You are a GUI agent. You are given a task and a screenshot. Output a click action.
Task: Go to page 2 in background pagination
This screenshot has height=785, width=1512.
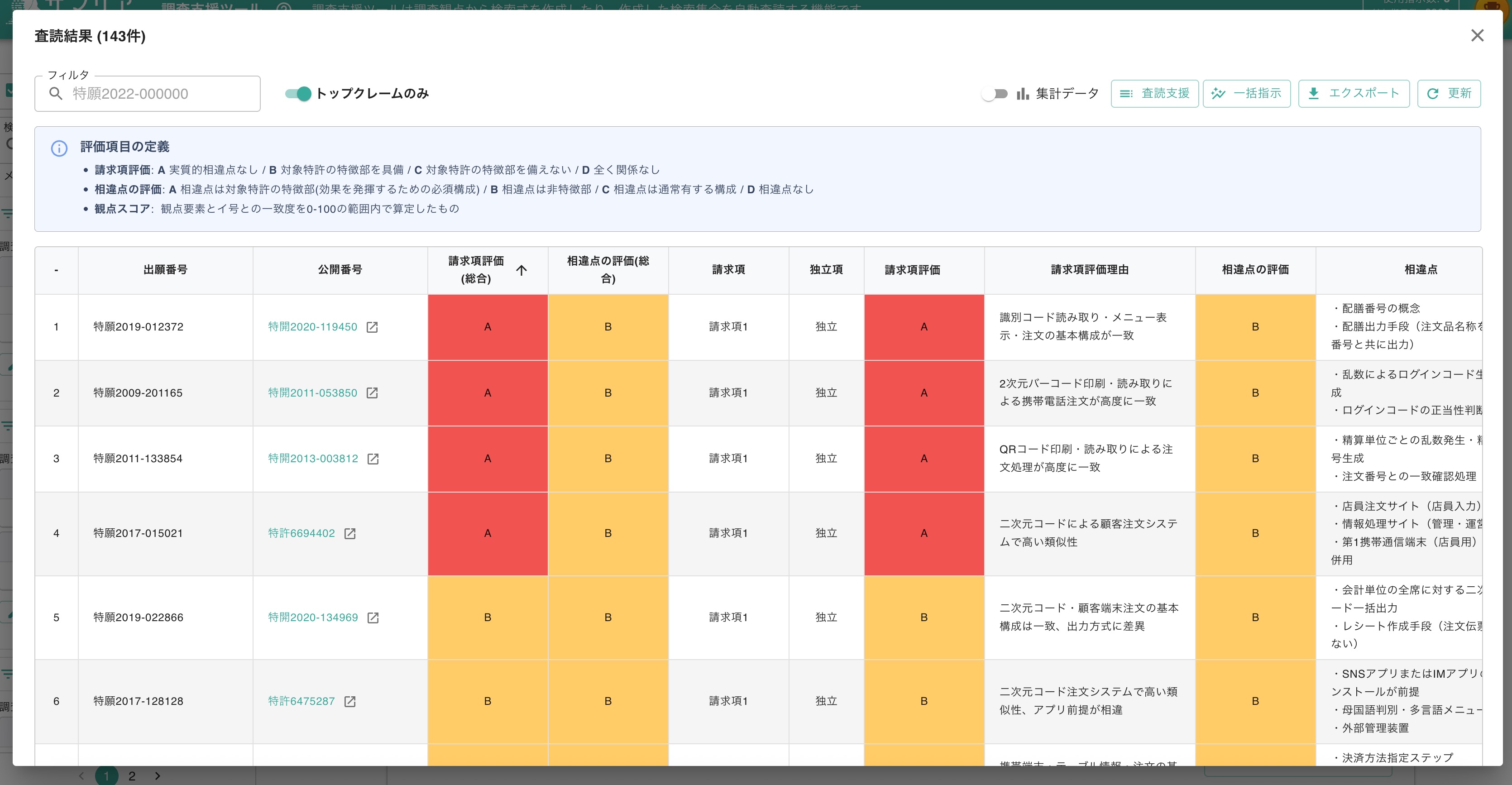(132, 775)
